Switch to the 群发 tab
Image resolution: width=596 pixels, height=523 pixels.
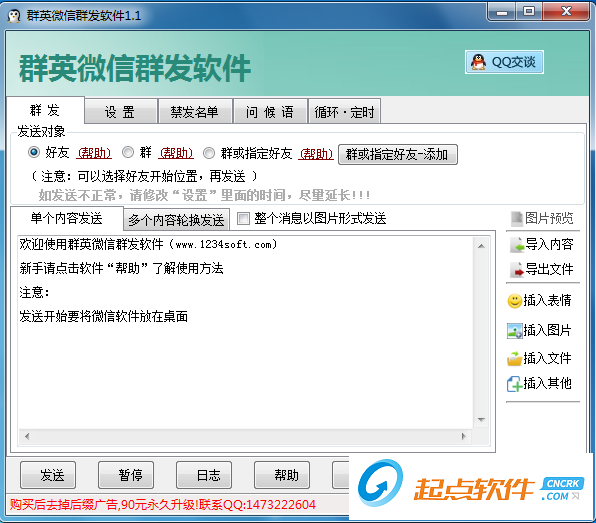(x=45, y=110)
